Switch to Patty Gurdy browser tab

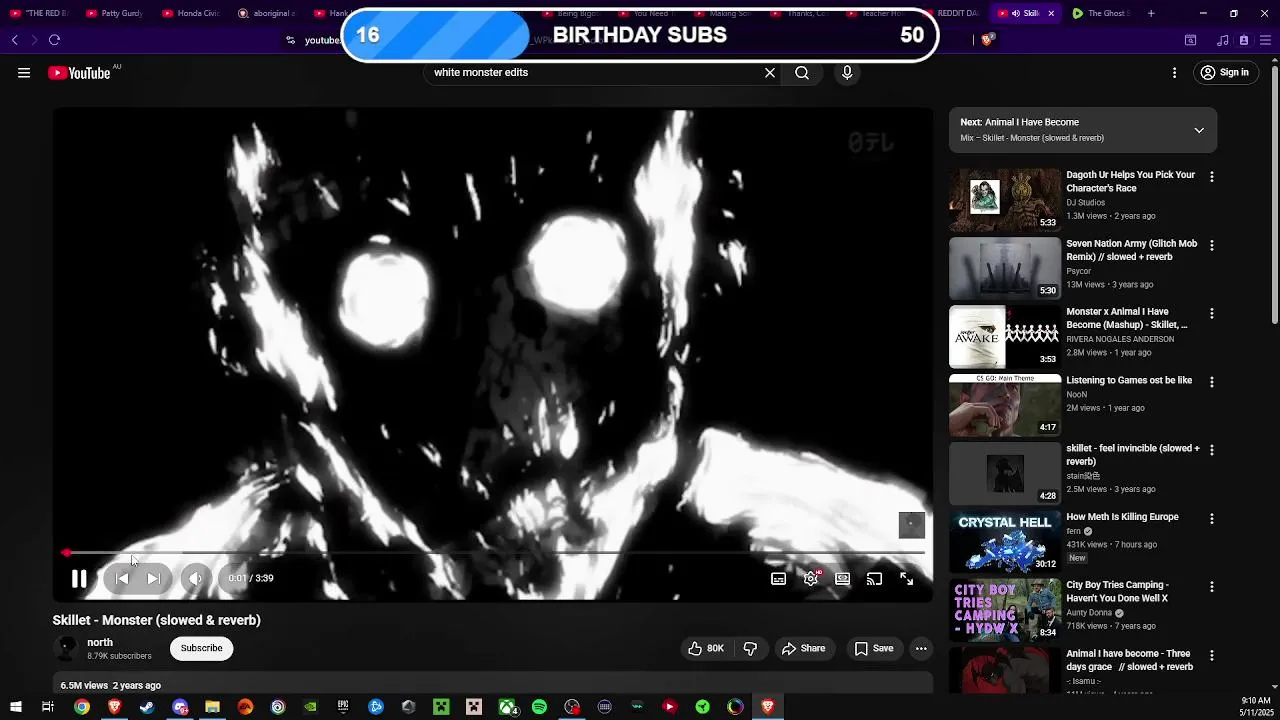113,13
